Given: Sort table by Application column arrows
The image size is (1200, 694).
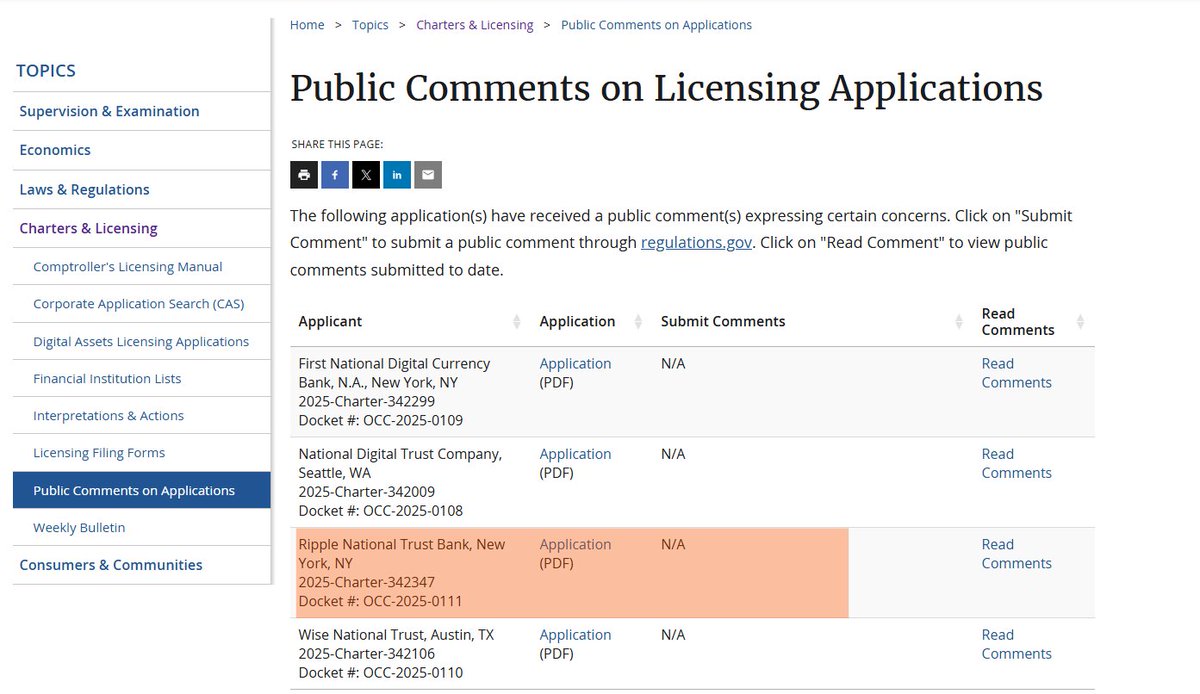Looking at the screenshot, I should [x=638, y=322].
